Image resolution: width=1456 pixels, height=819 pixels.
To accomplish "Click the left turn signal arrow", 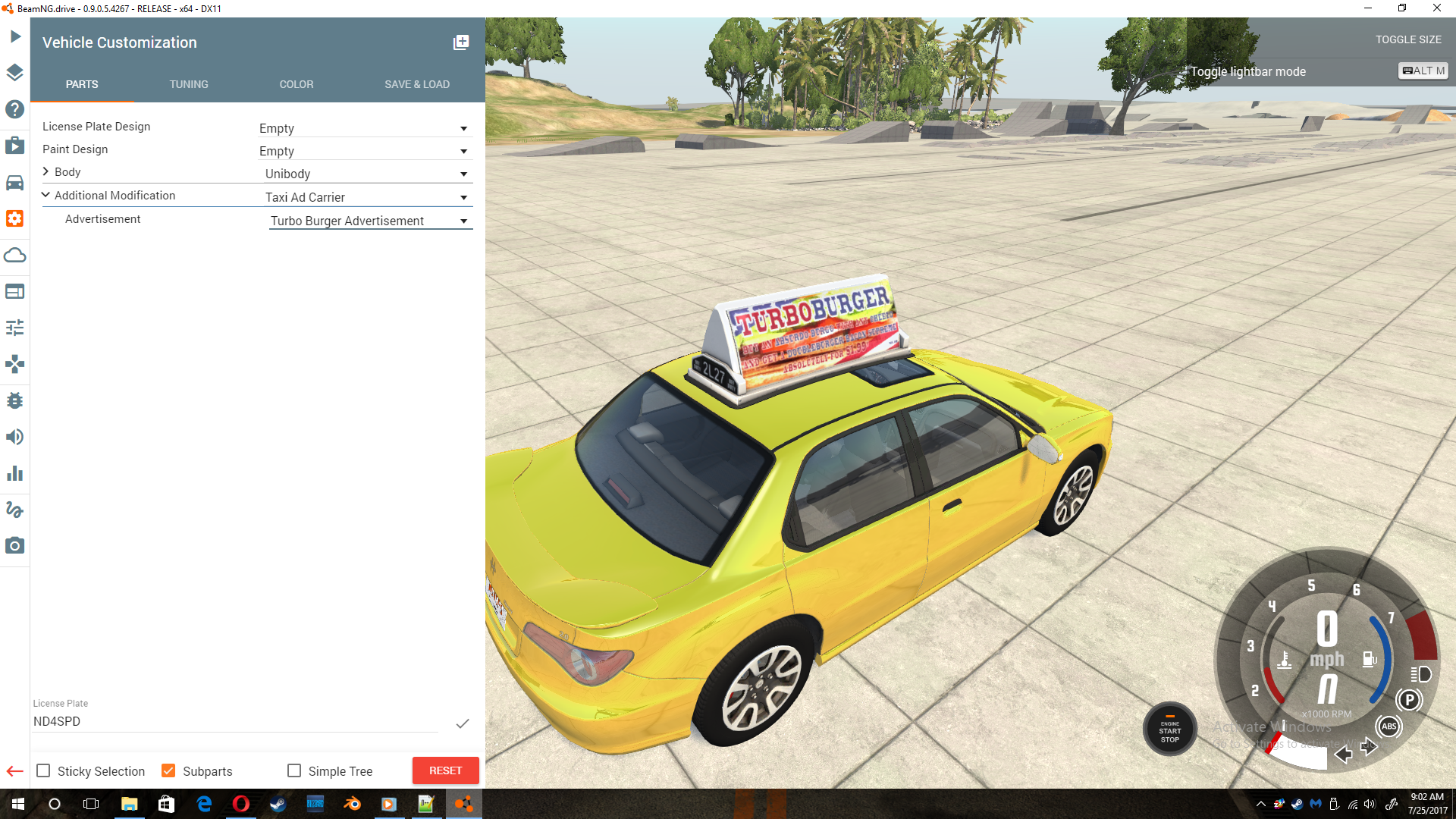I will [x=1343, y=754].
